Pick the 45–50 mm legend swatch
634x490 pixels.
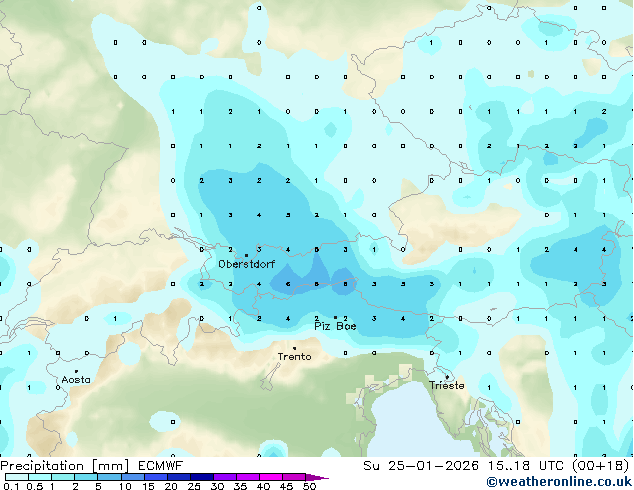294,477
